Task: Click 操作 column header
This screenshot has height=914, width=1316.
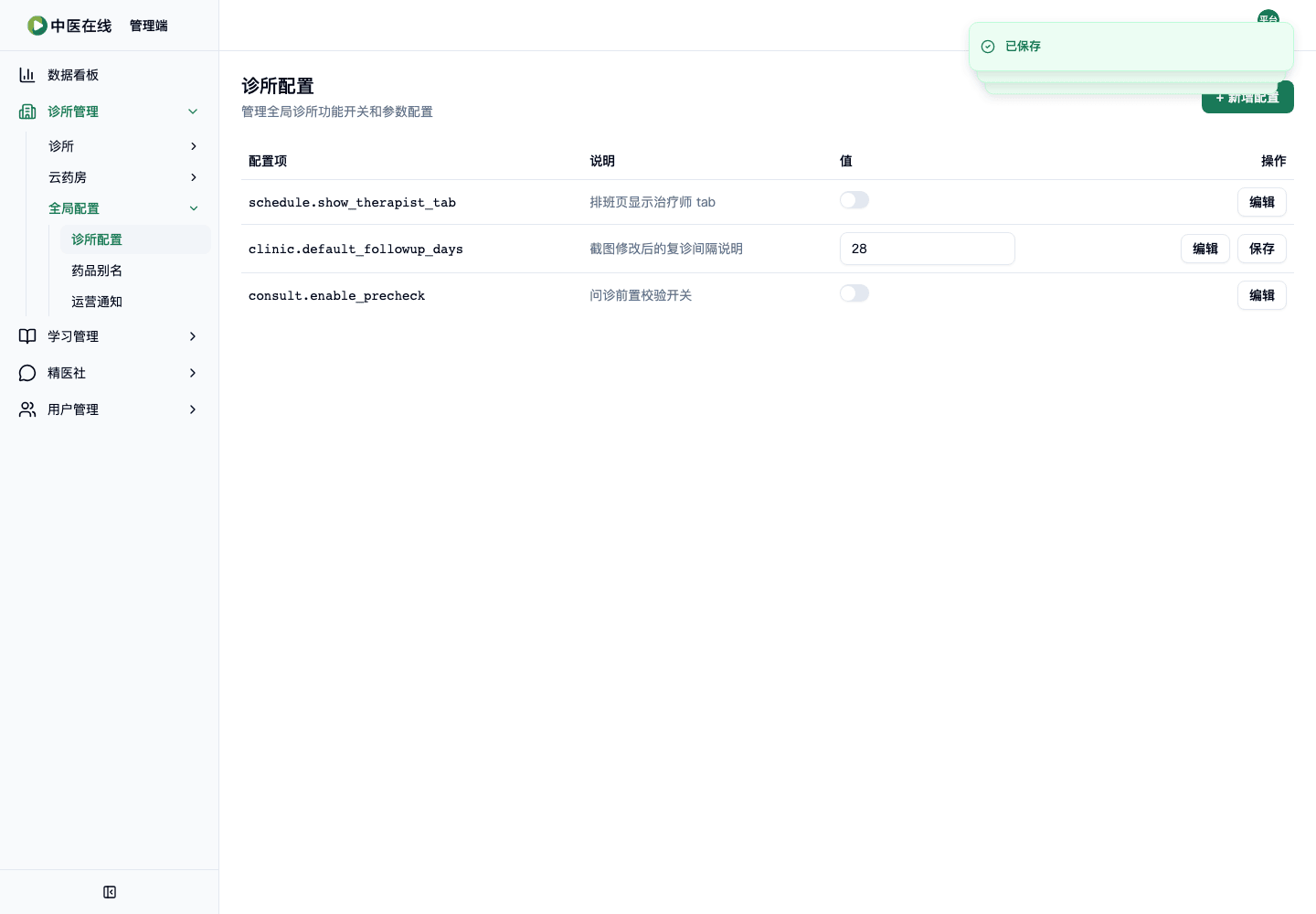Action: (x=1273, y=161)
